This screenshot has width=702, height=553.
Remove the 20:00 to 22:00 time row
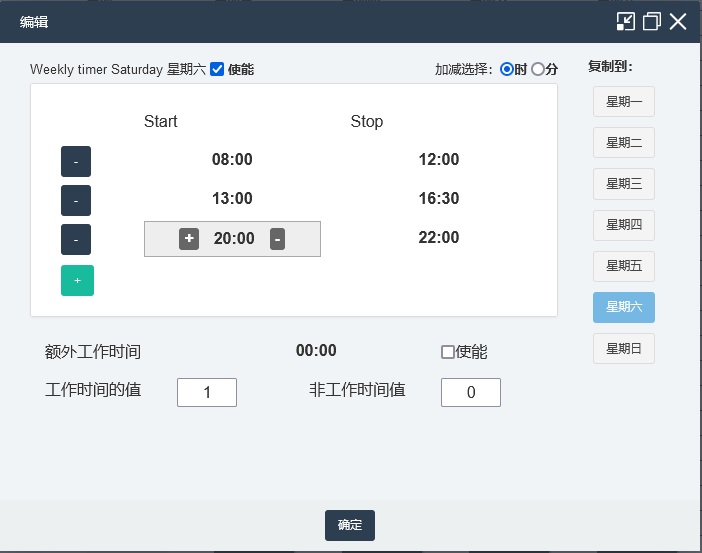[x=76, y=239]
